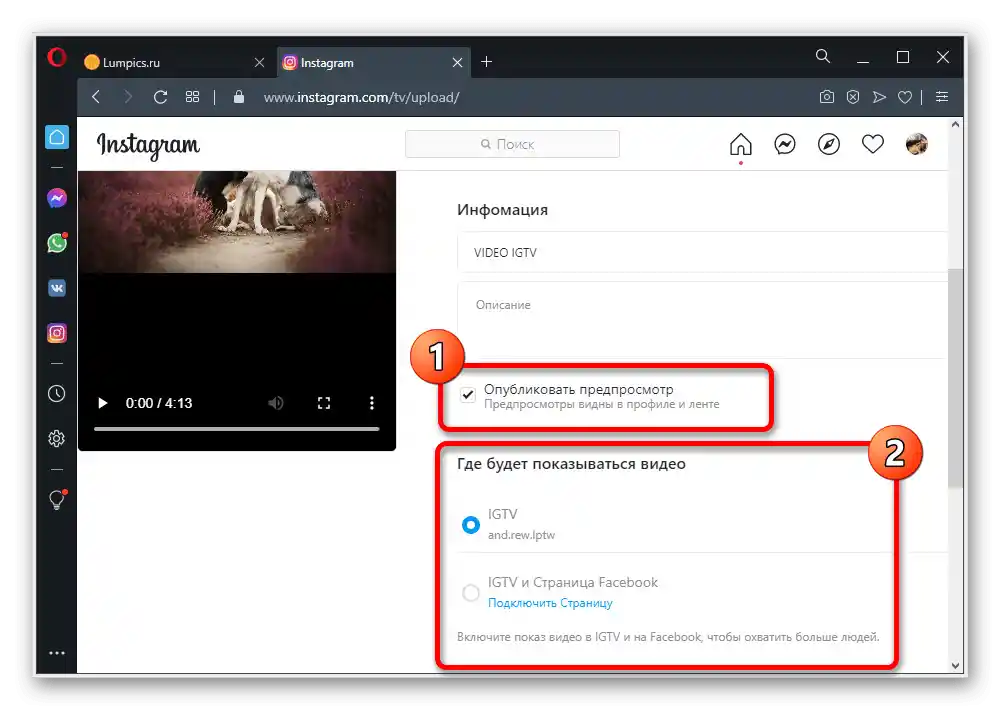Go back to previous page
This screenshot has width=1000, height=710.
(96, 97)
